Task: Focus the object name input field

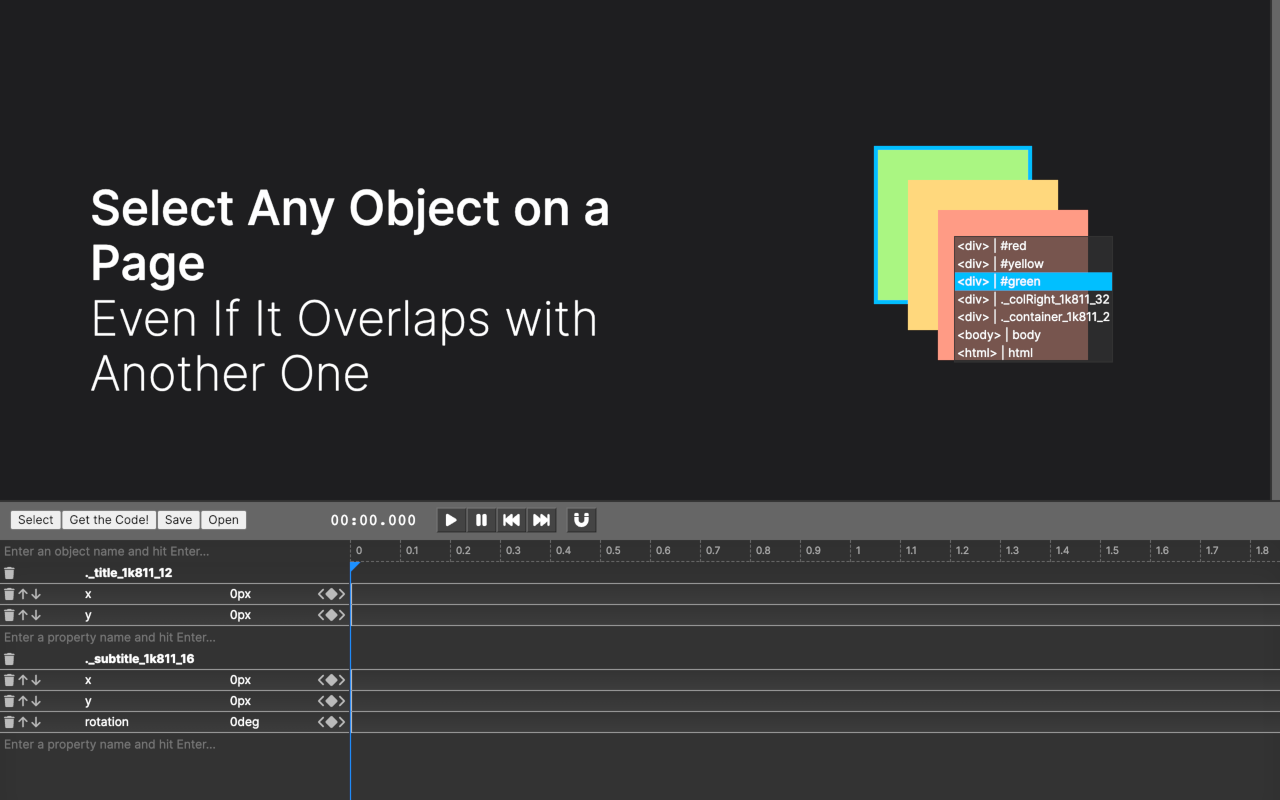Action: point(175,551)
